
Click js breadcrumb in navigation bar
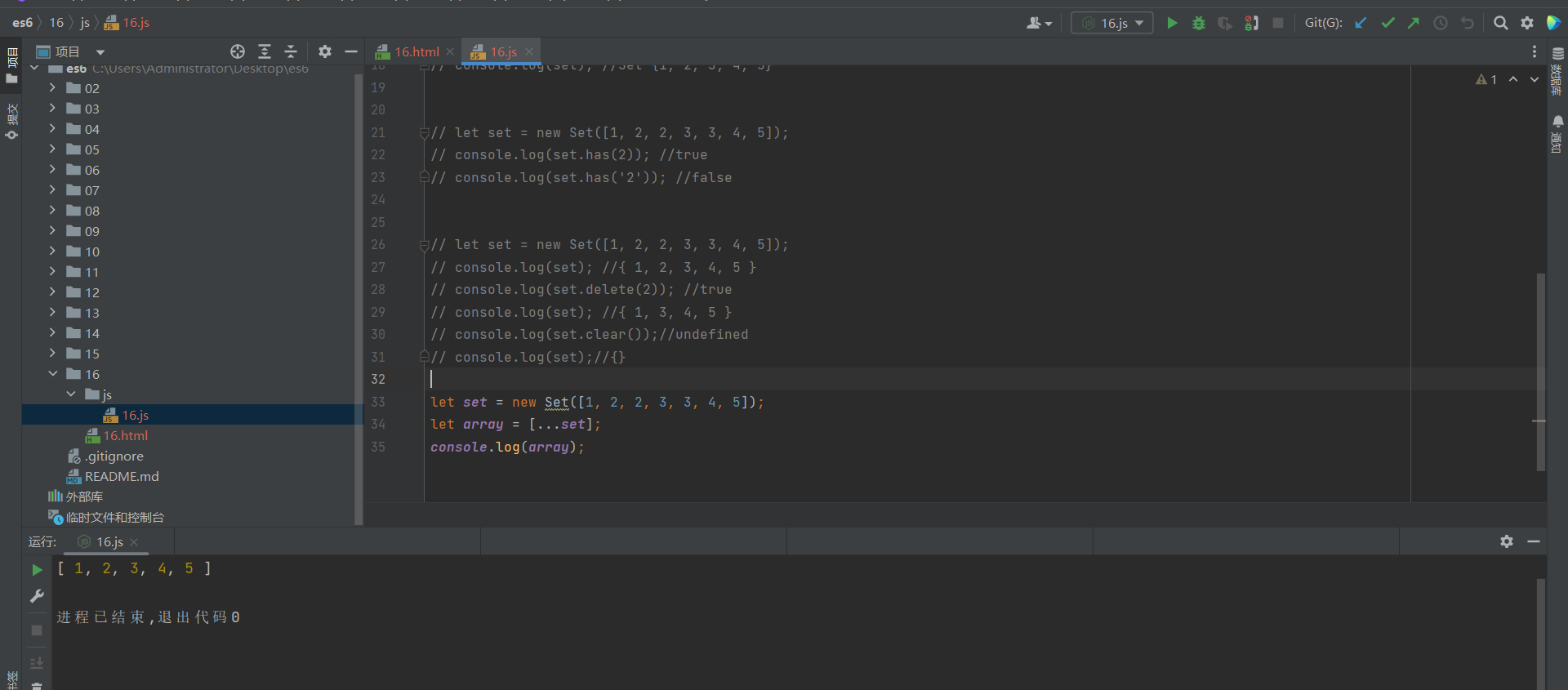85,23
